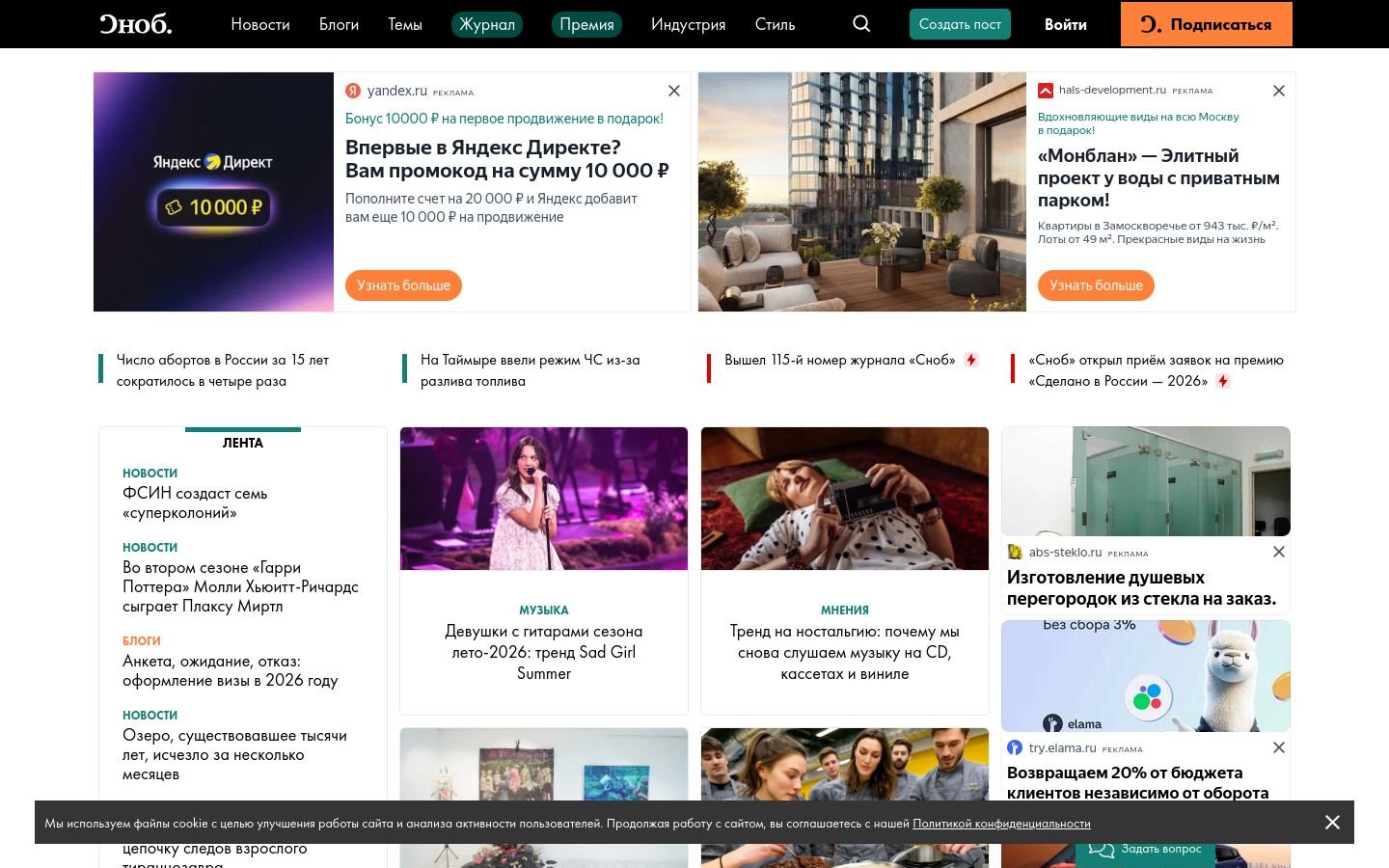Open the Задать вопрос chat button

pyautogui.click(x=1145, y=849)
